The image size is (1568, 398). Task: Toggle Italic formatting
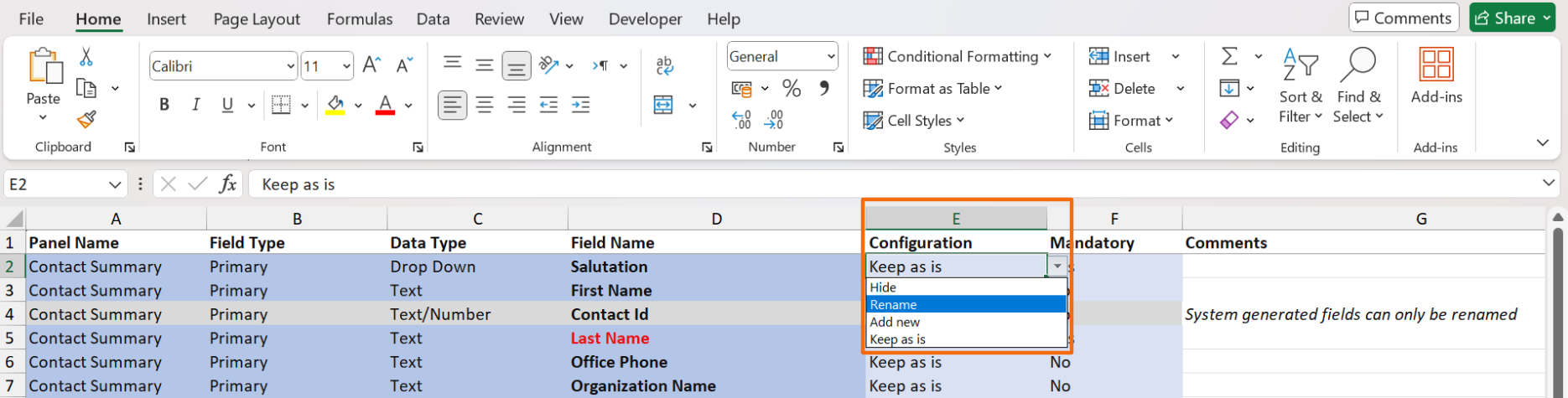tap(195, 105)
